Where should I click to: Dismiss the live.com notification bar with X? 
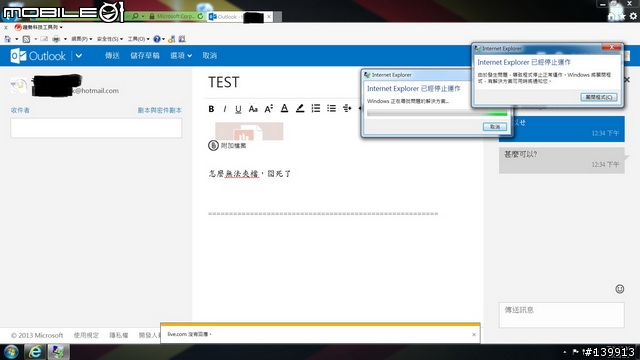click(x=474, y=335)
